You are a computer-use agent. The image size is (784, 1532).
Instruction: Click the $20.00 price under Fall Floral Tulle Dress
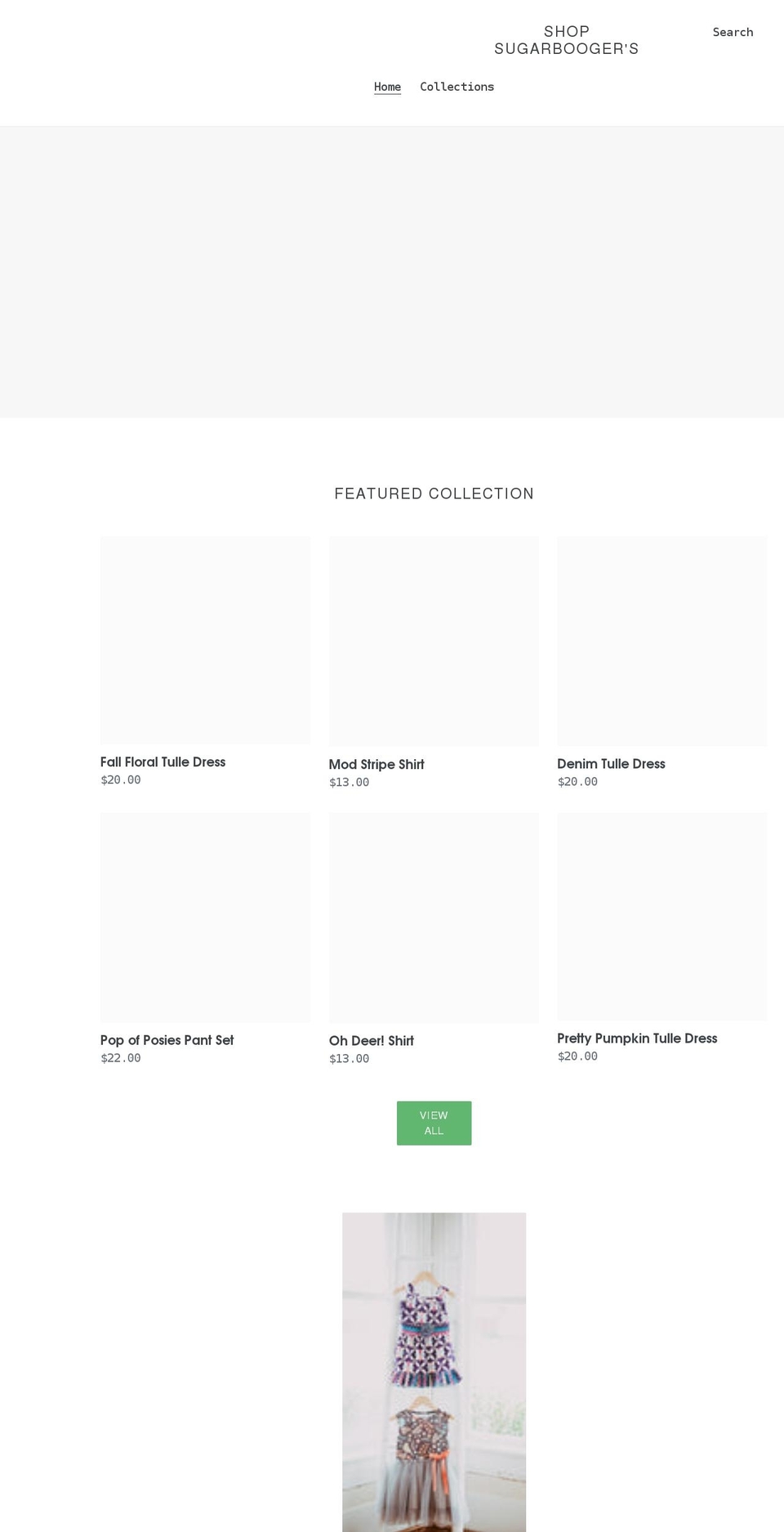[121, 779]
